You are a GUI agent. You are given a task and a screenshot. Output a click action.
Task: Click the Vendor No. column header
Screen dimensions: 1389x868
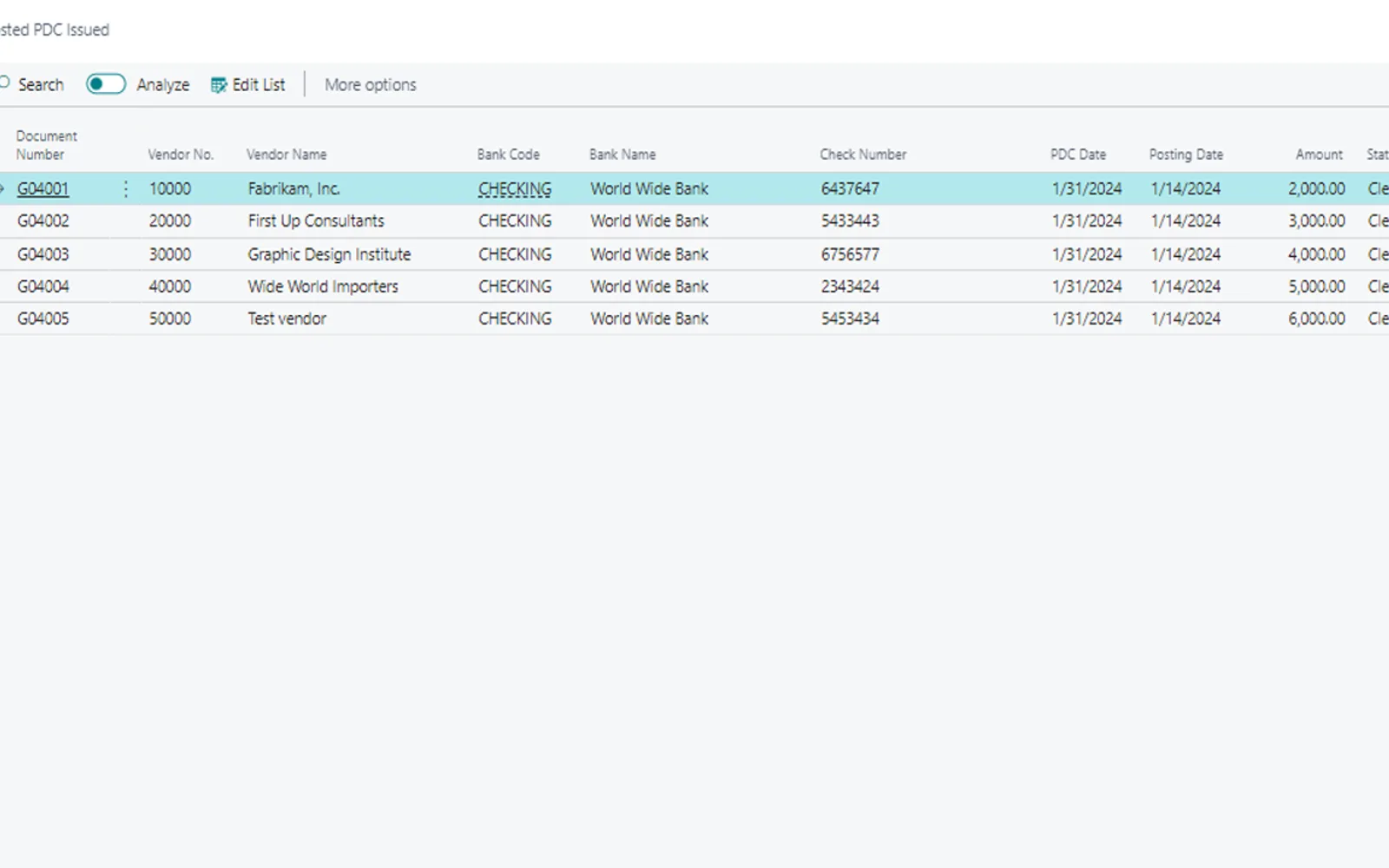[x=181, y=155]
